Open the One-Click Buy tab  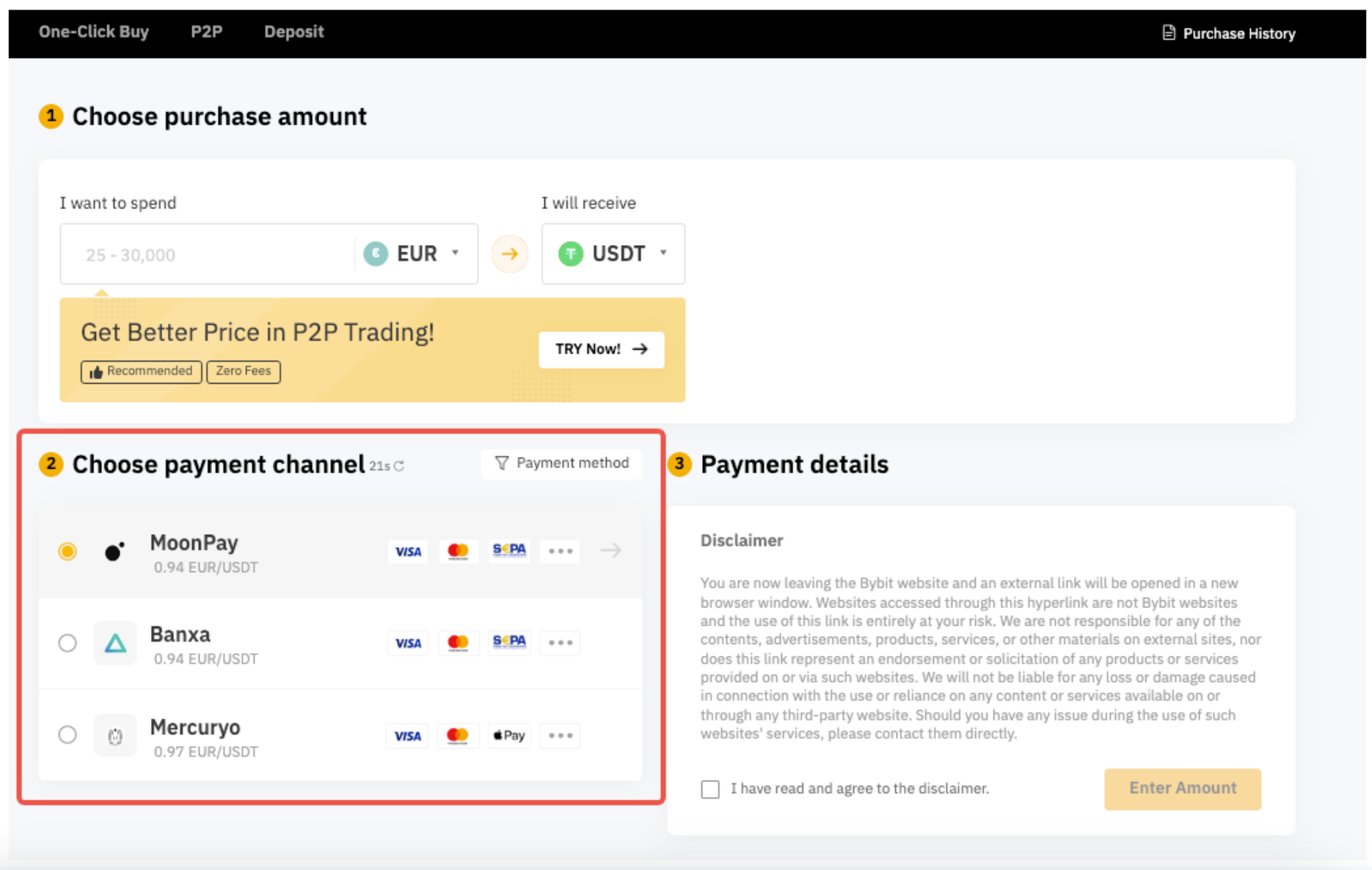tap(94, 32)
